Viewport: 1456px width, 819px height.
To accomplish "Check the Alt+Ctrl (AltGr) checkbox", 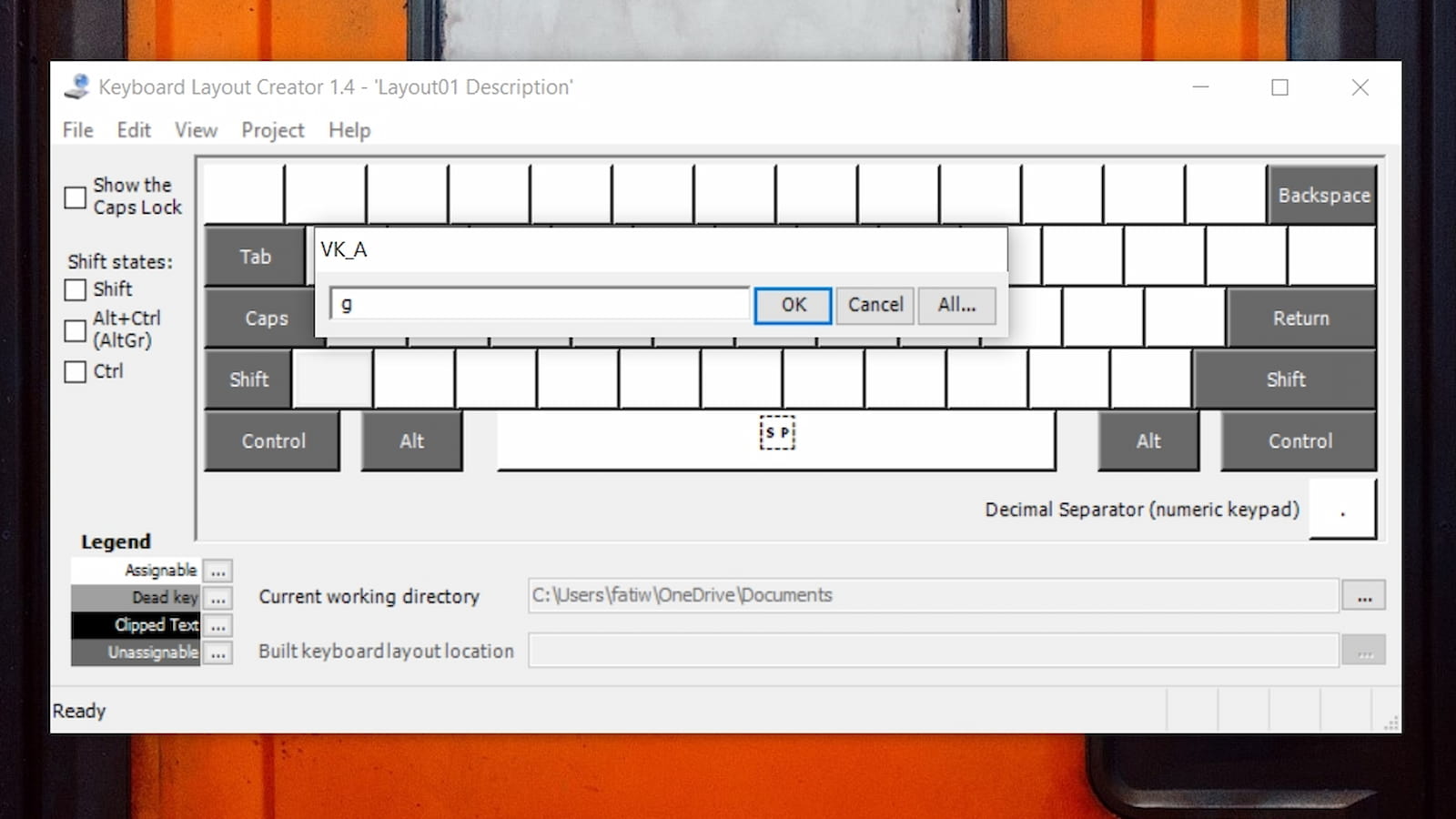I will [x=76, y=329].
